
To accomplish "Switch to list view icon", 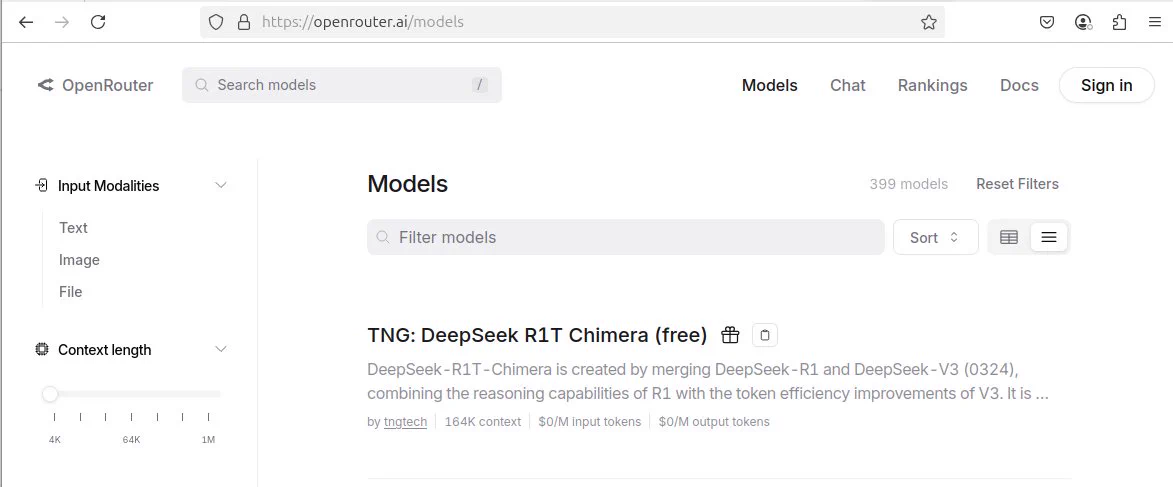I will (1049, 237).
